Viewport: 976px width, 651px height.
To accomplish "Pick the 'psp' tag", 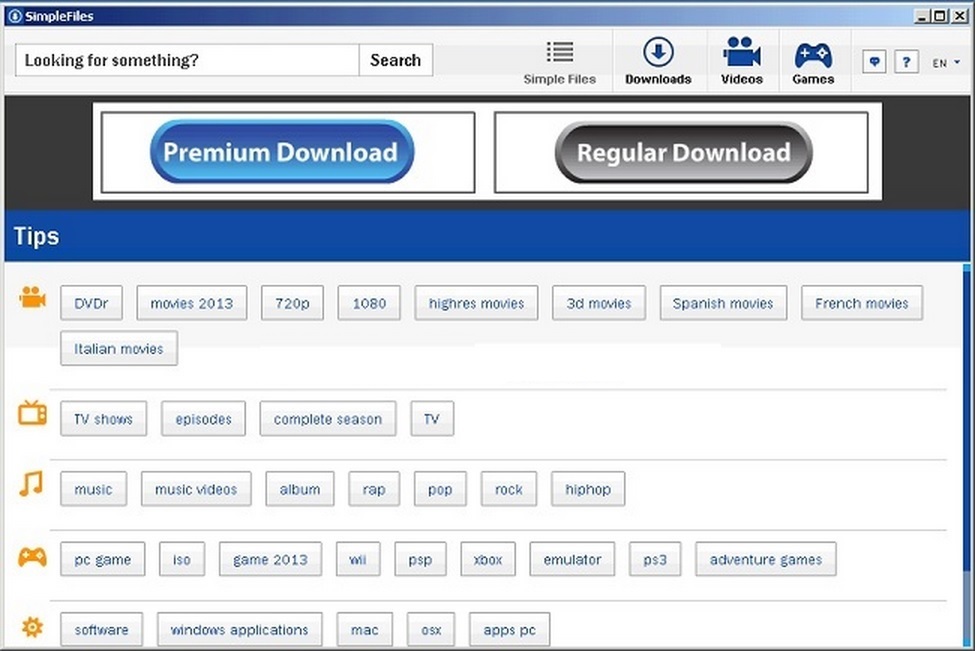I will 420,560.
